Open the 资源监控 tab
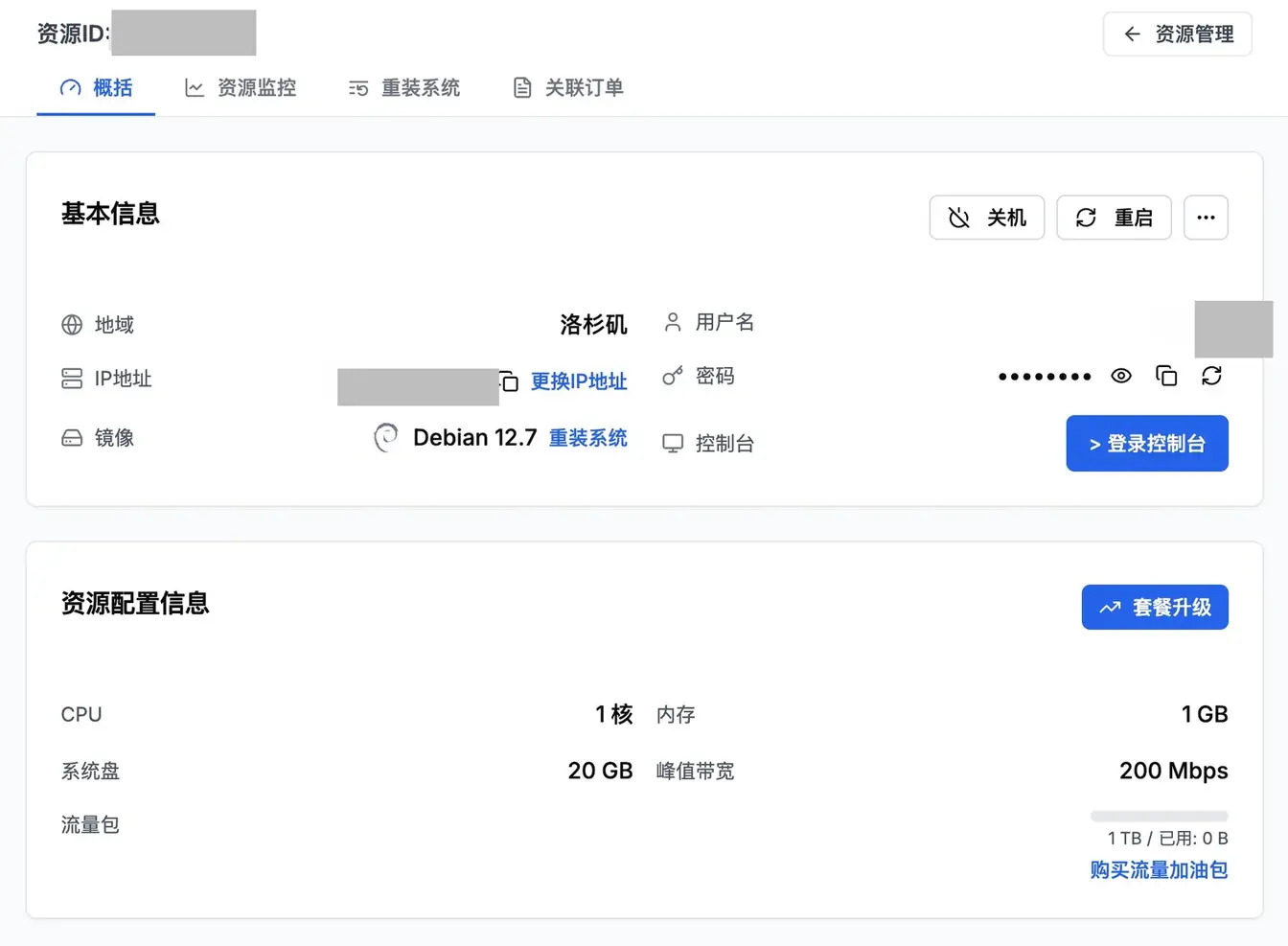 tap(241, 88)
